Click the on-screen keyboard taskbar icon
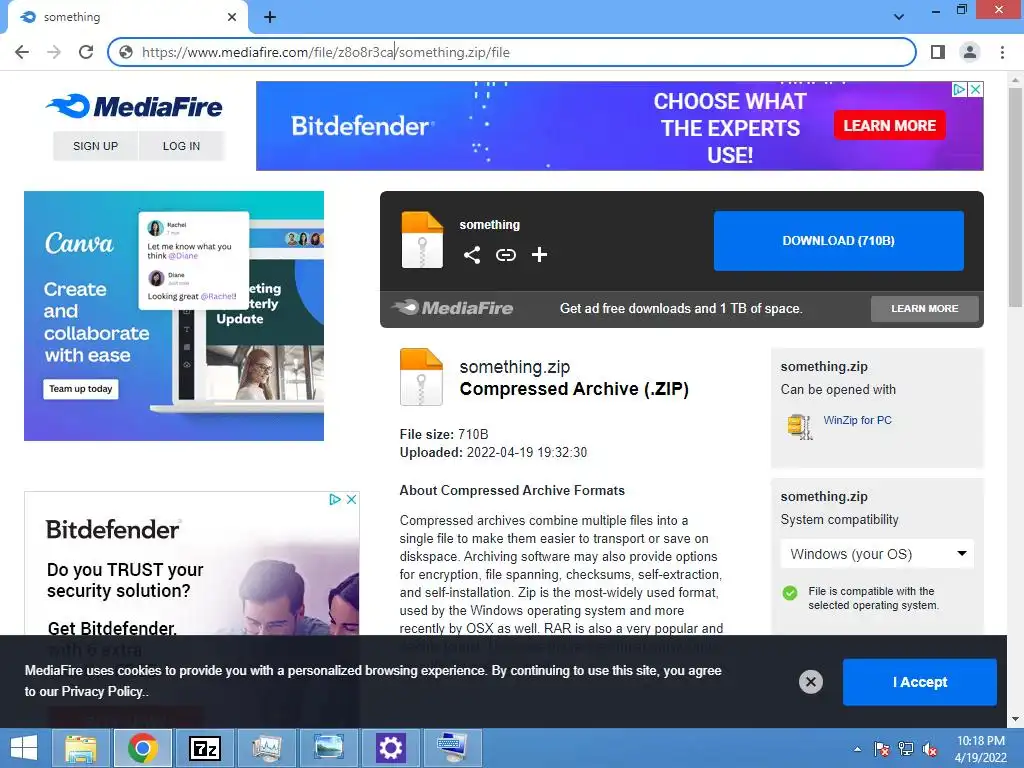The image size is (1024, 768). tap(452, 748)
